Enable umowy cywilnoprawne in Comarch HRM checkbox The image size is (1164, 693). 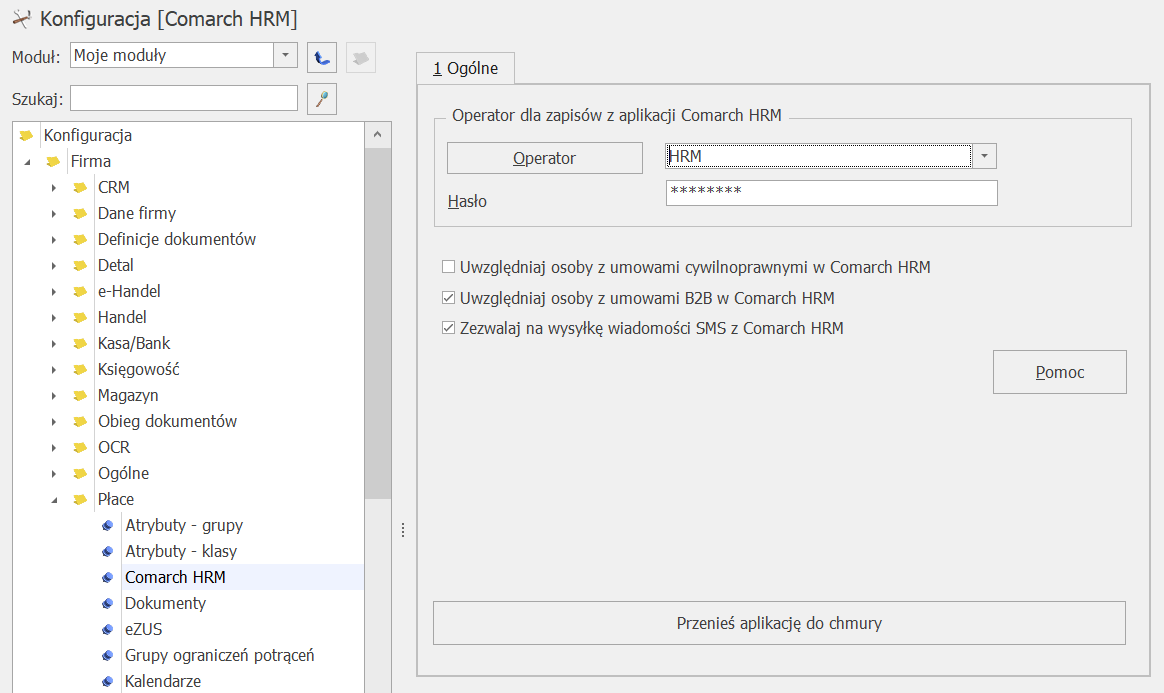(448, 266)
